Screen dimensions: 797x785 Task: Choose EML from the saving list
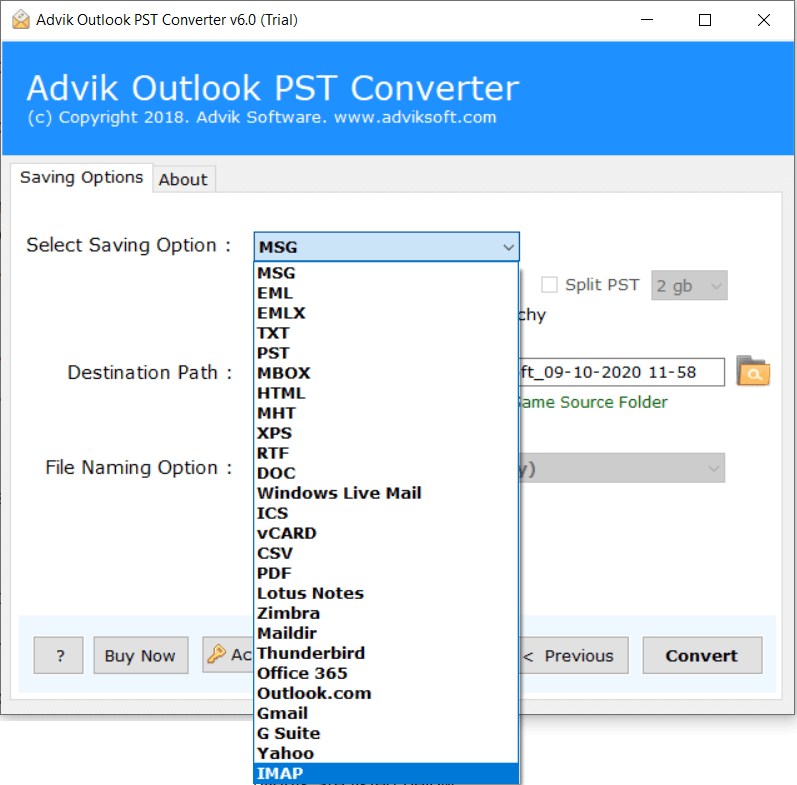(386, 293)
